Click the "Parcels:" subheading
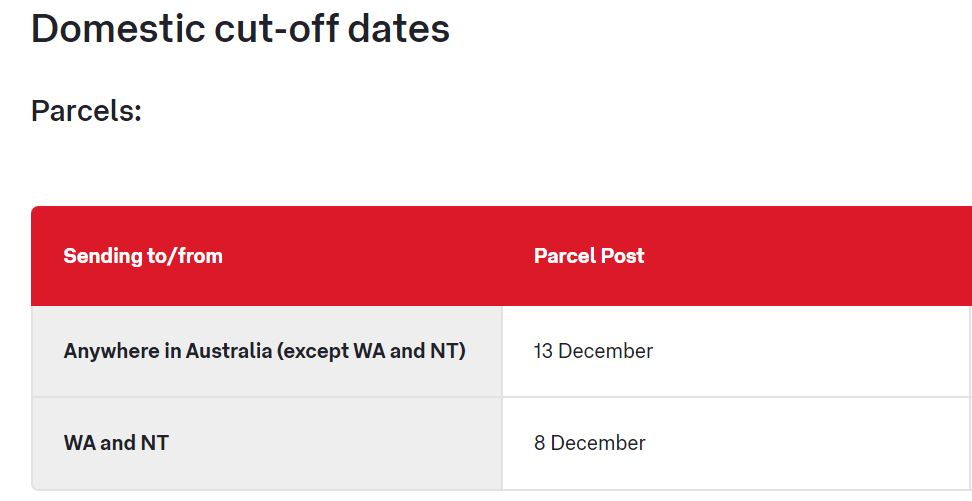The image size is (972, 501). [86, 111]
